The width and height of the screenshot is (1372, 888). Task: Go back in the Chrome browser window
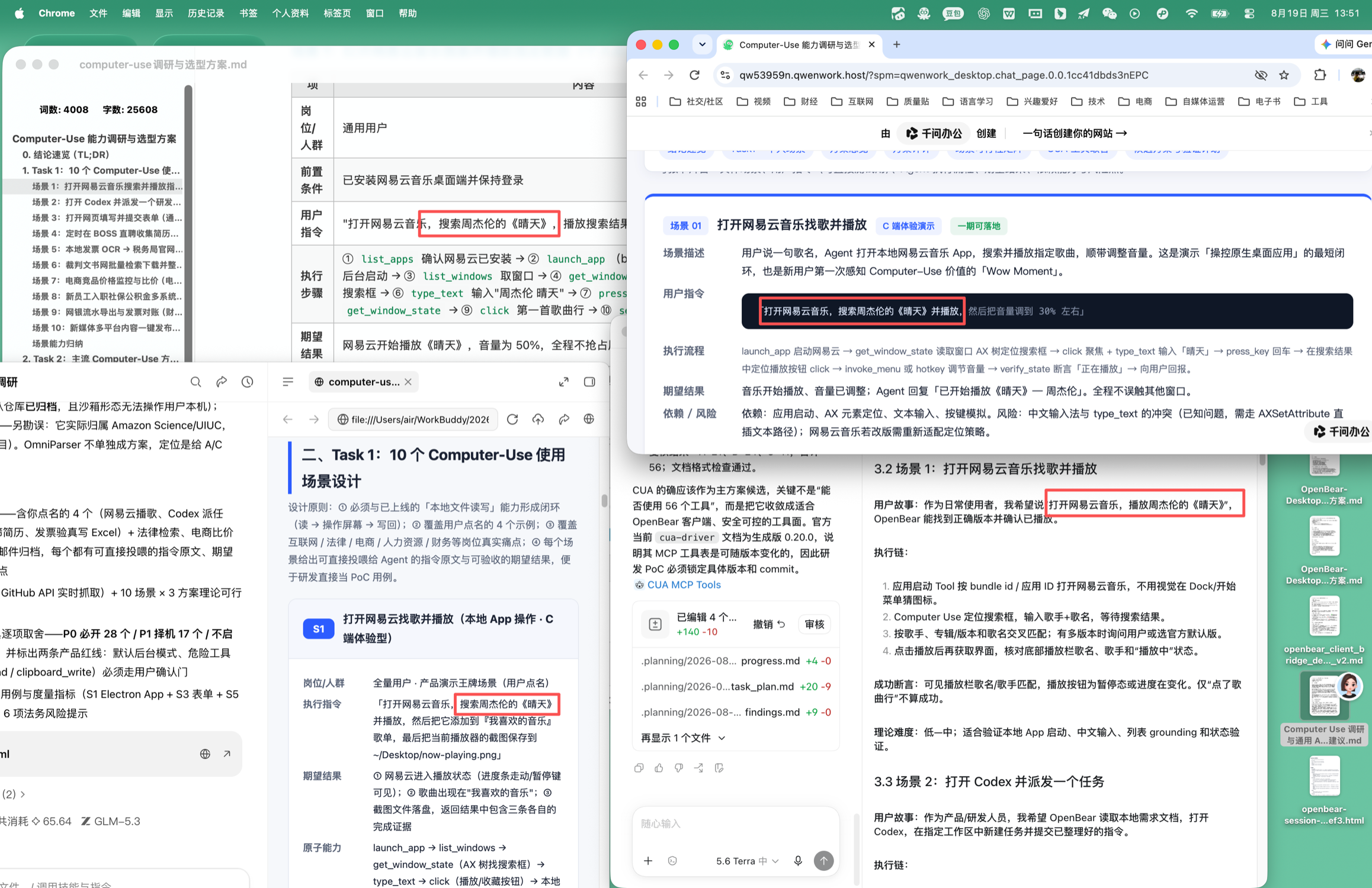coord(643,75)
